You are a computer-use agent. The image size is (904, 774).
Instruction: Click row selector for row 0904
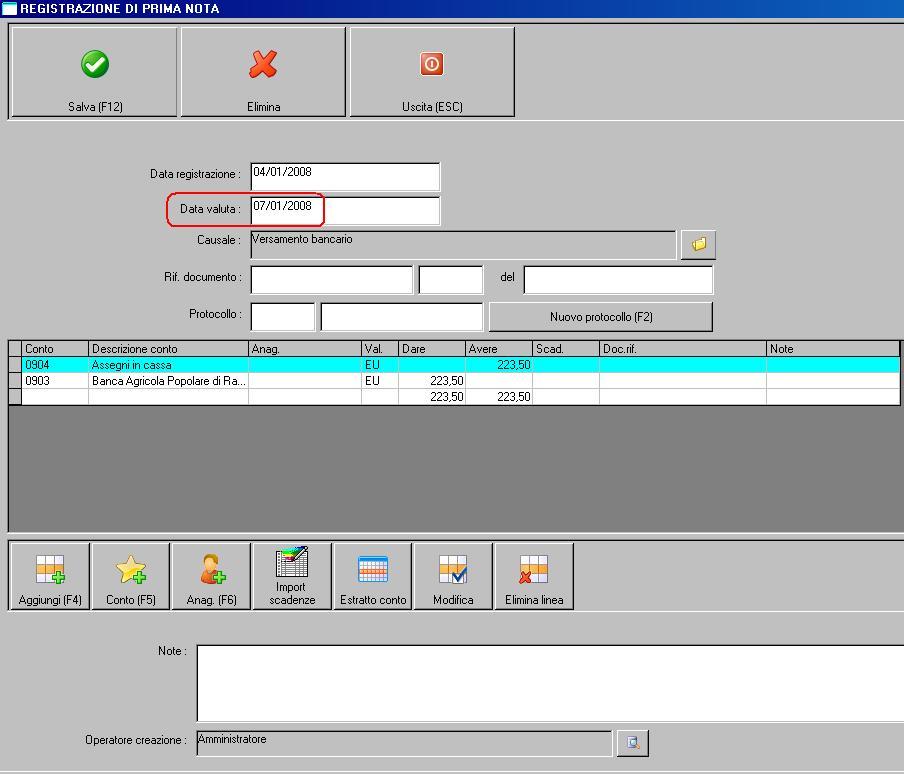[15, 365]
